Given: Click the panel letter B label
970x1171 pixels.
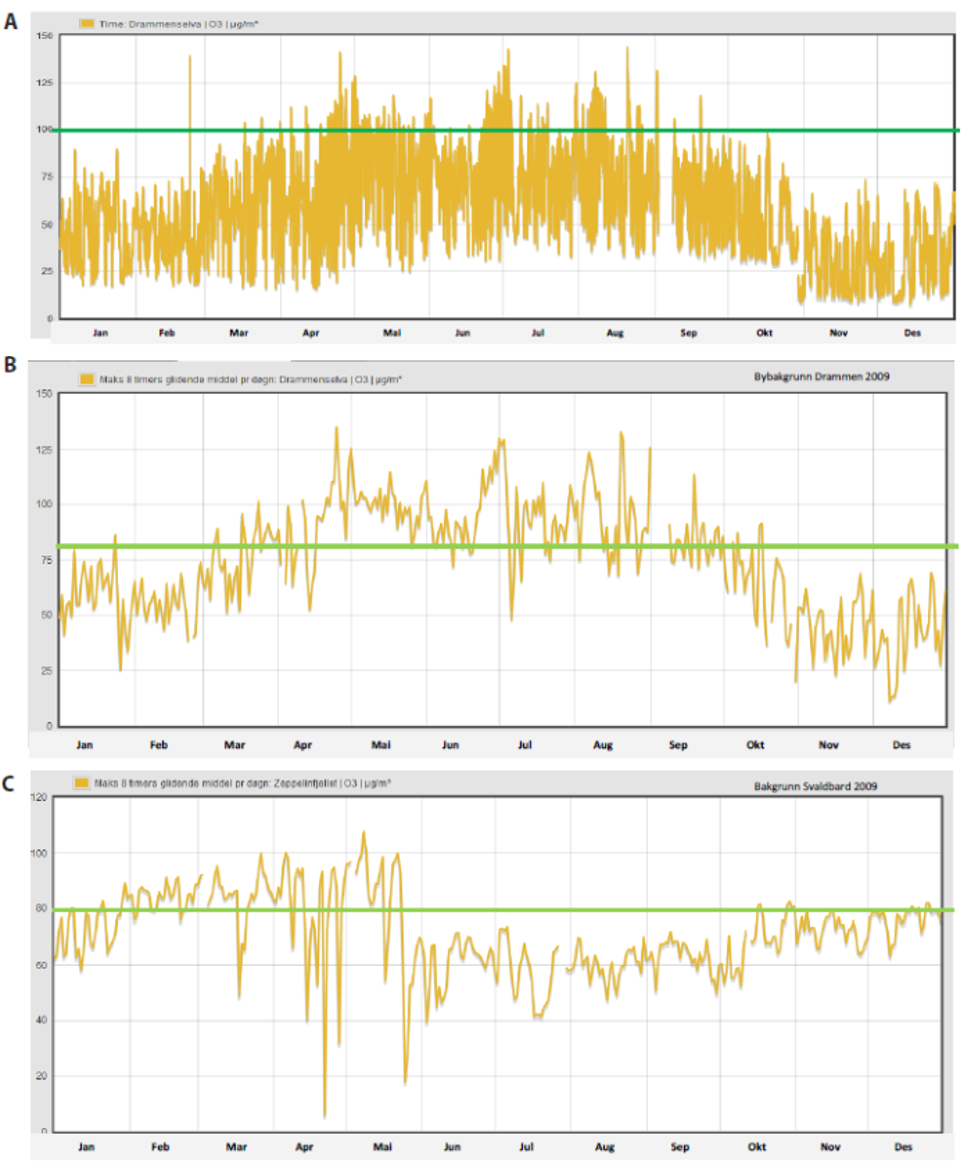Looking at the screenshot, I should (x=11, y=365).
